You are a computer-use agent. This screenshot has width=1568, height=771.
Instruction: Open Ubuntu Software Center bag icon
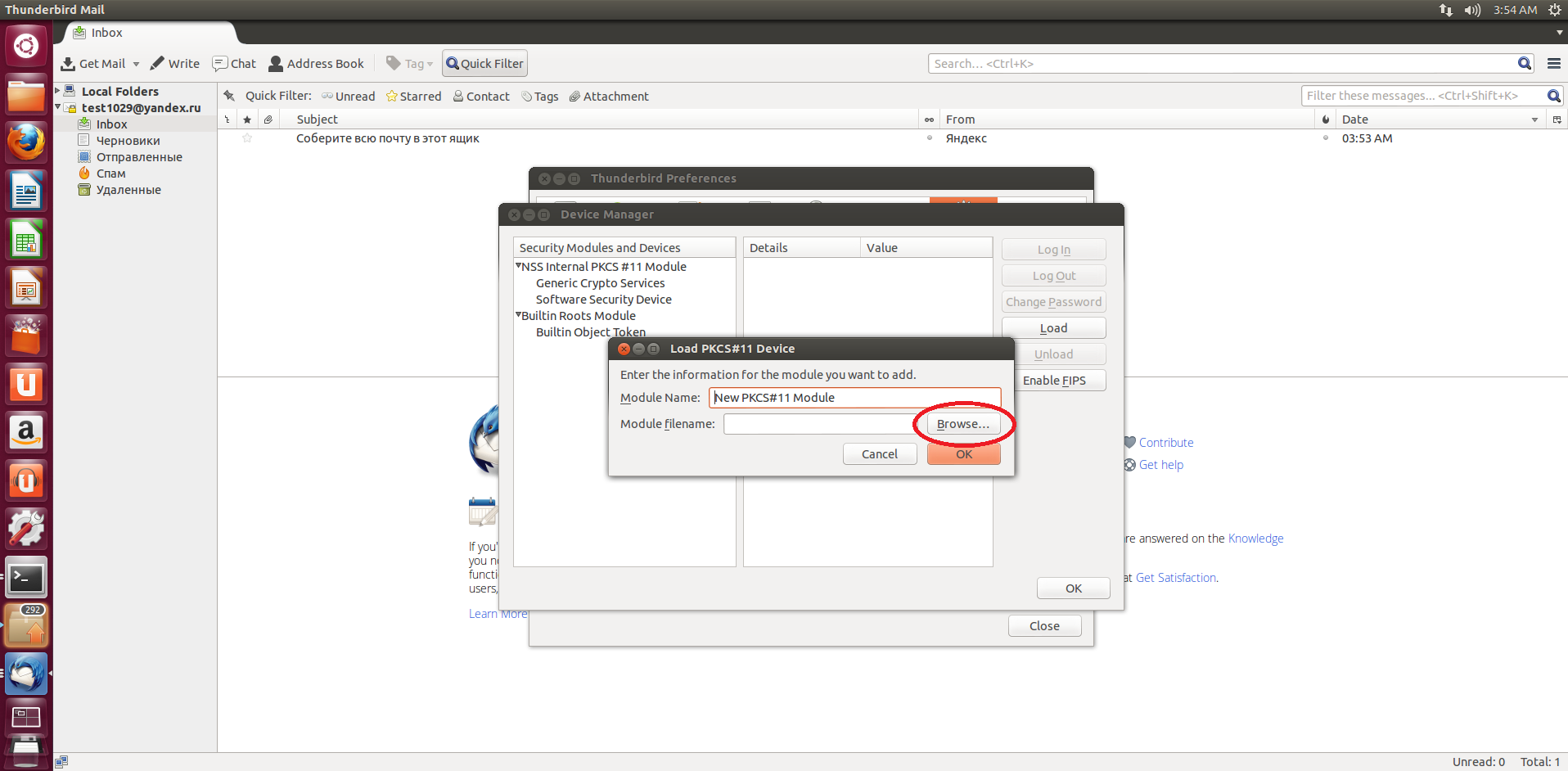[x=26, y=336]
